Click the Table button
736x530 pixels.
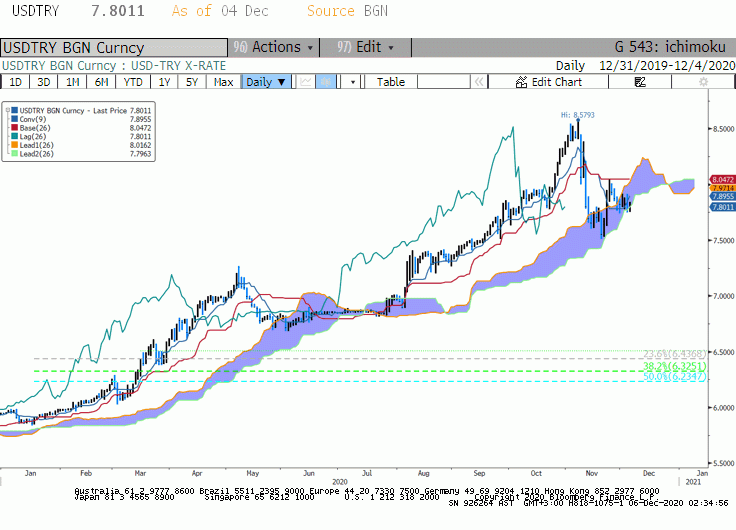pyautogui.click(x=391, y=82)
